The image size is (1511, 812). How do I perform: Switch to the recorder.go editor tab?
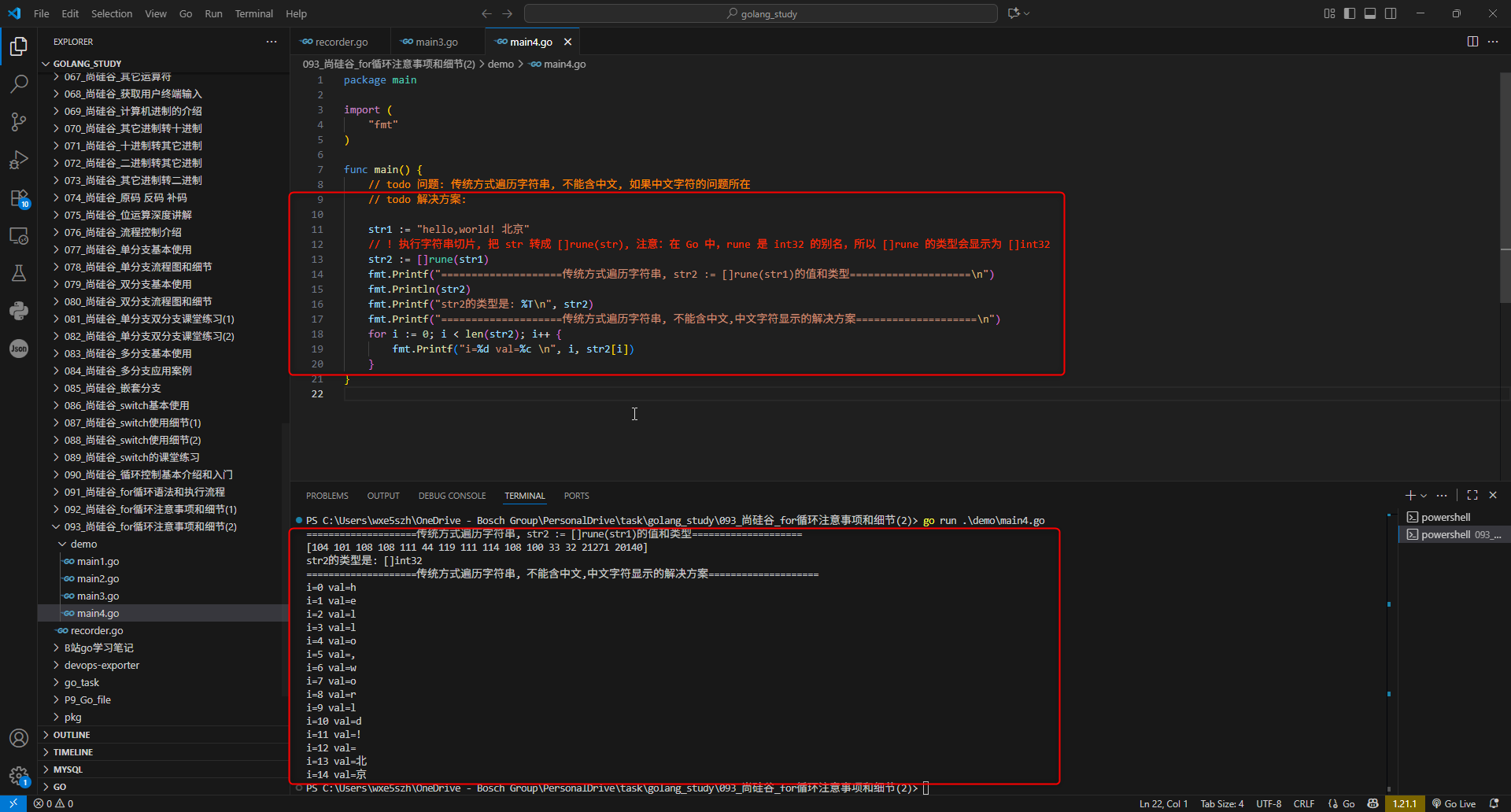point(340,42)
